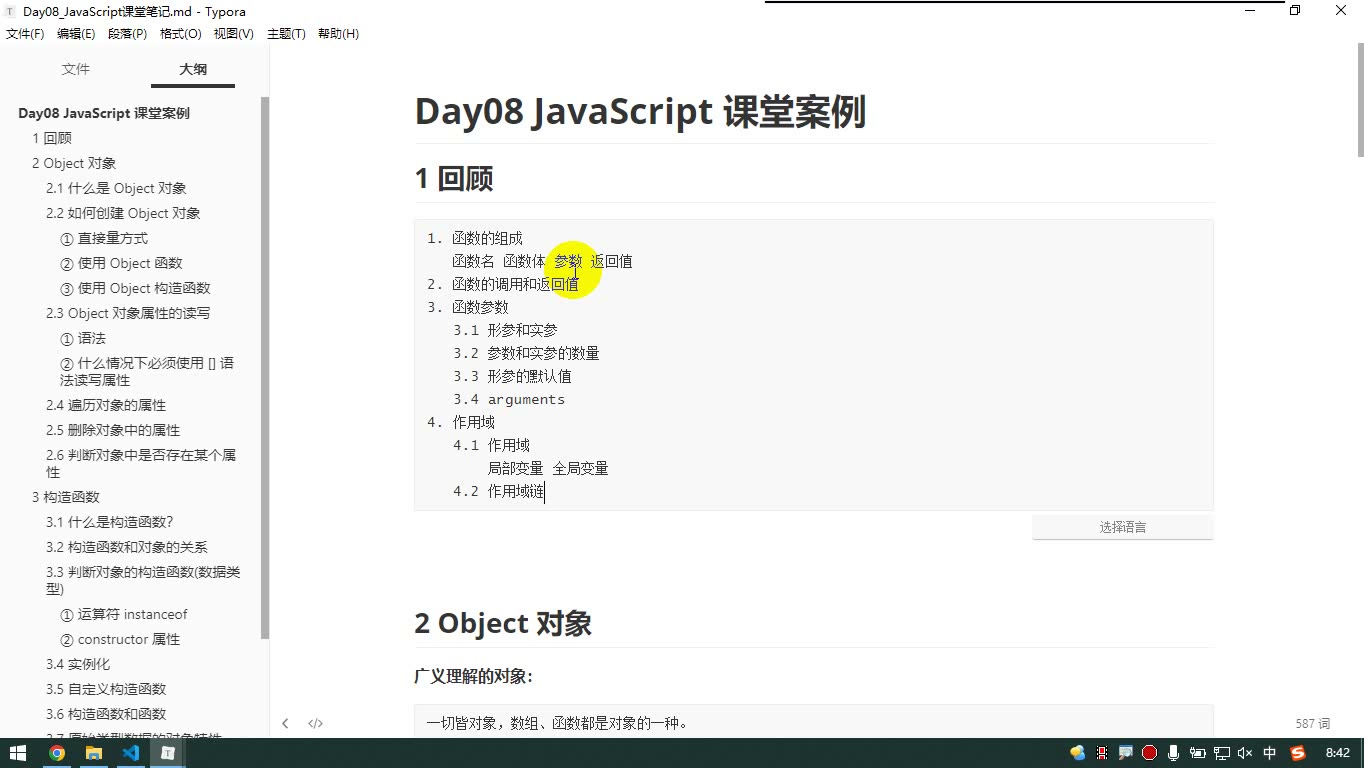Viewport: 1364px width, 768px height.
Task: Switch to the 文件 sidebar tab
Action: pyautogui.click(x=76, y=69)
